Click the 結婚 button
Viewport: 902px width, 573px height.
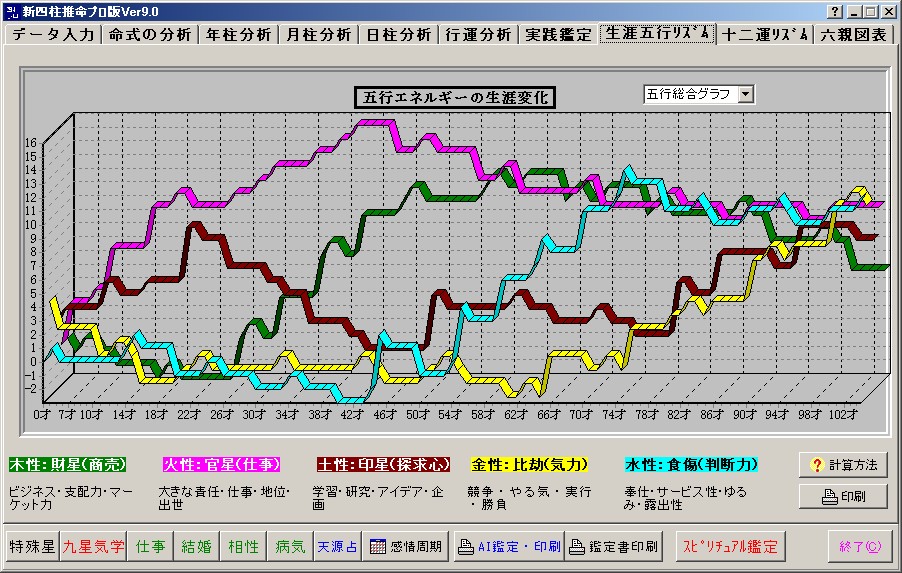[196, 546]
